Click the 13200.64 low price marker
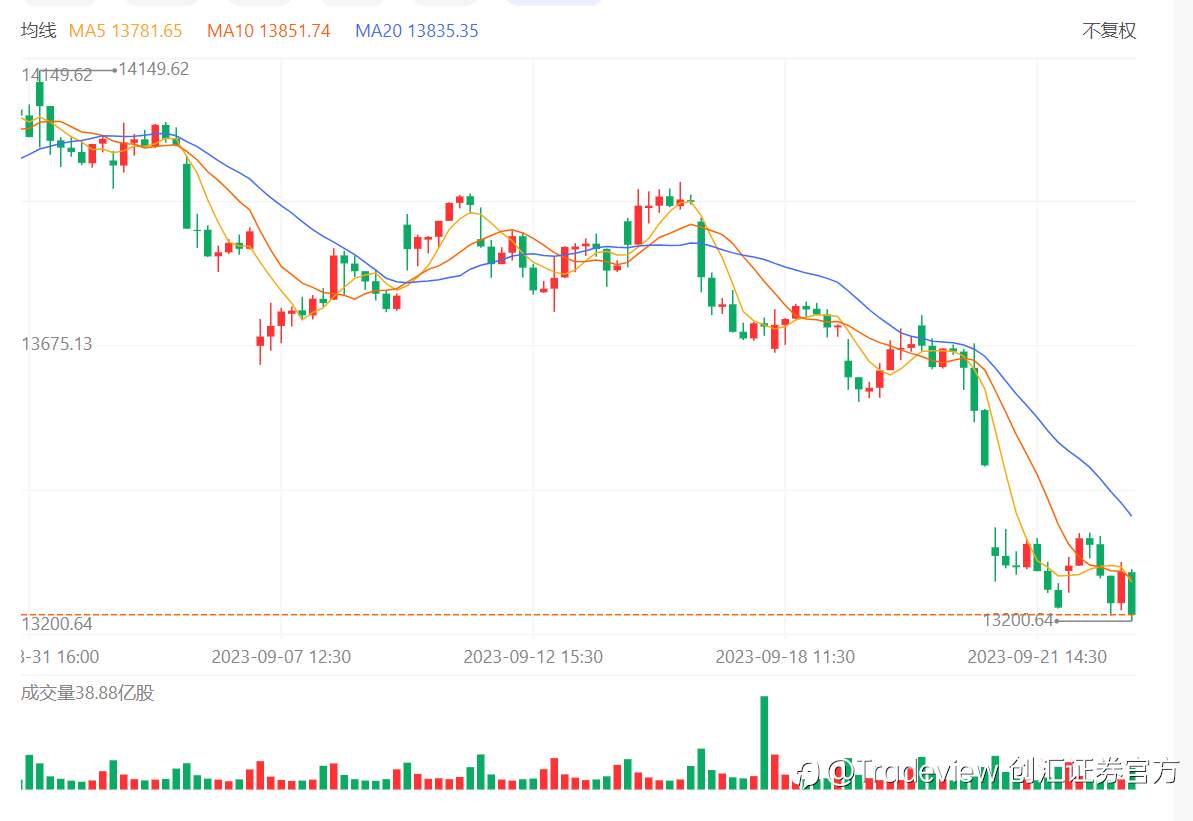 (1018, 620)
